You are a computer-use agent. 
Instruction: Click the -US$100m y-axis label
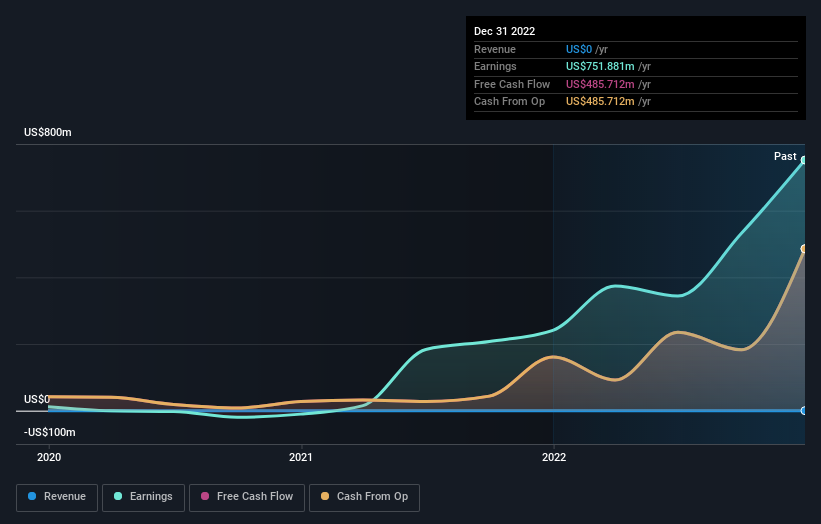50,432
